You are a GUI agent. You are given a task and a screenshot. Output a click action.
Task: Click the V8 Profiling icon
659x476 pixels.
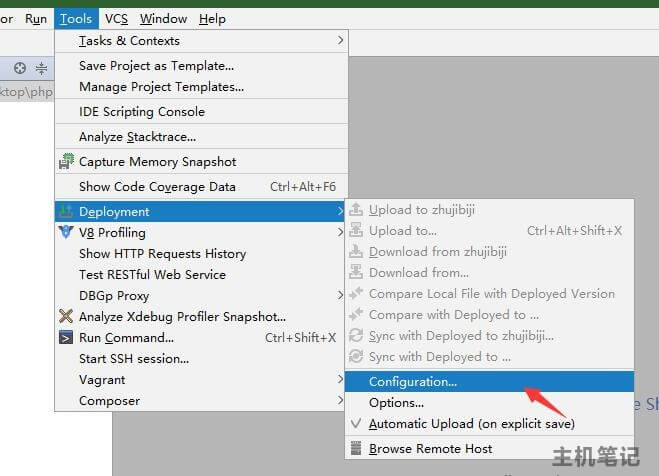[x=67, y=232]
